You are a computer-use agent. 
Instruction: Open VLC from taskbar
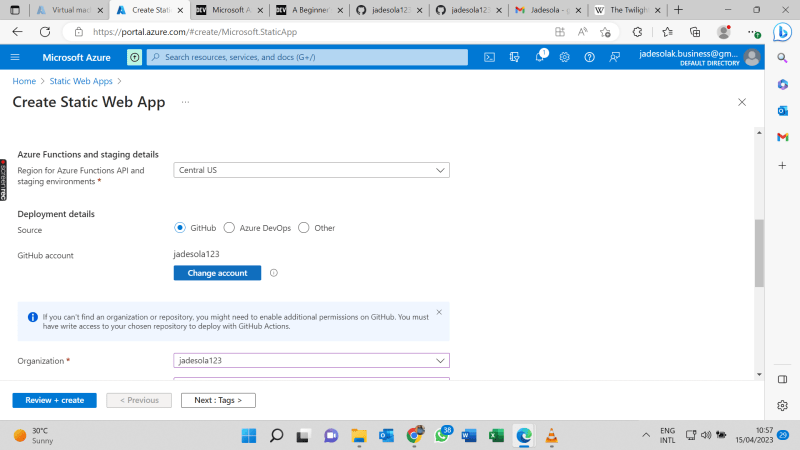(552, 436)
